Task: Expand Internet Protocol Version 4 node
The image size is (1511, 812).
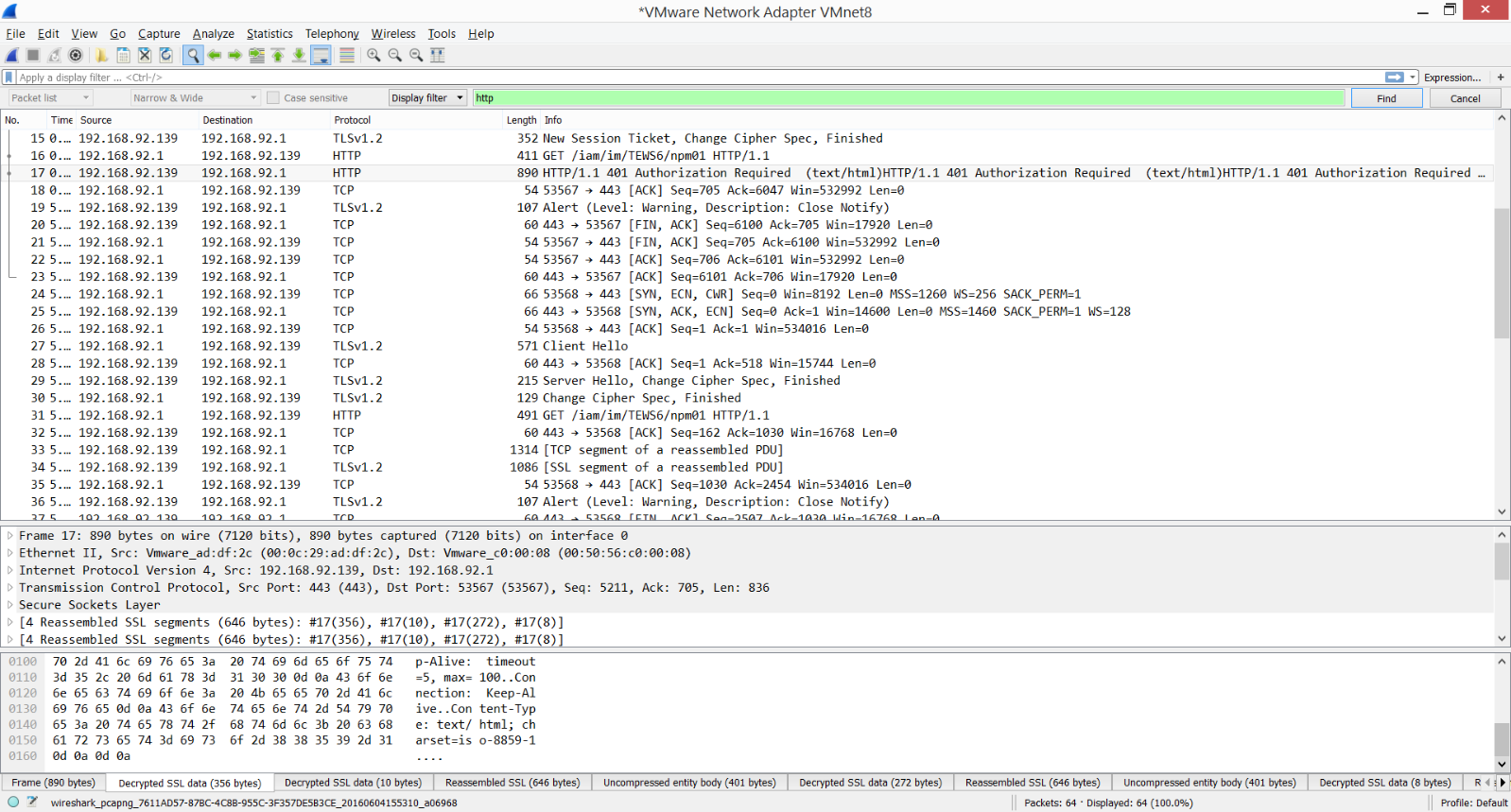Action: click(x=10, y=570)
